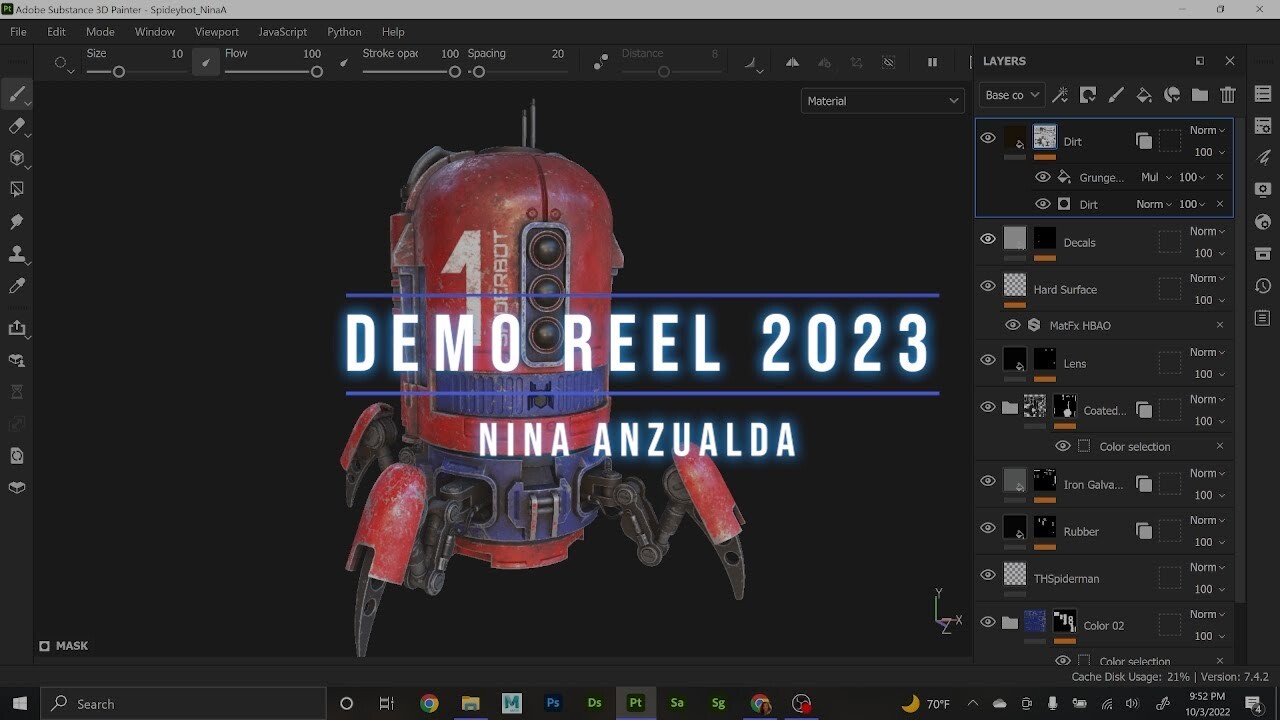Screen dimensions: 1280x720
Task: Open the Material viewport mode dropdown
Action: (x=882, y=100)
